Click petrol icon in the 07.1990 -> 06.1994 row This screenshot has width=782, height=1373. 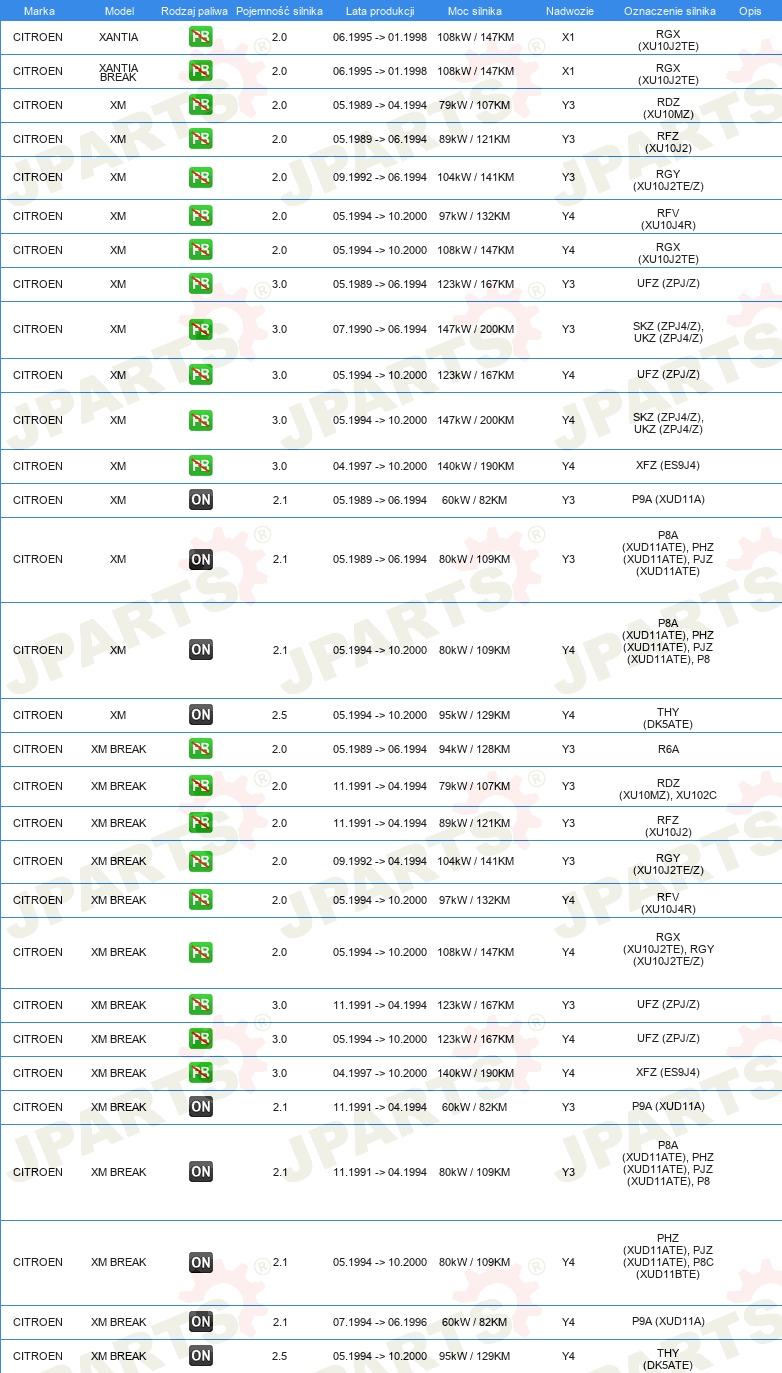(201, 329)
